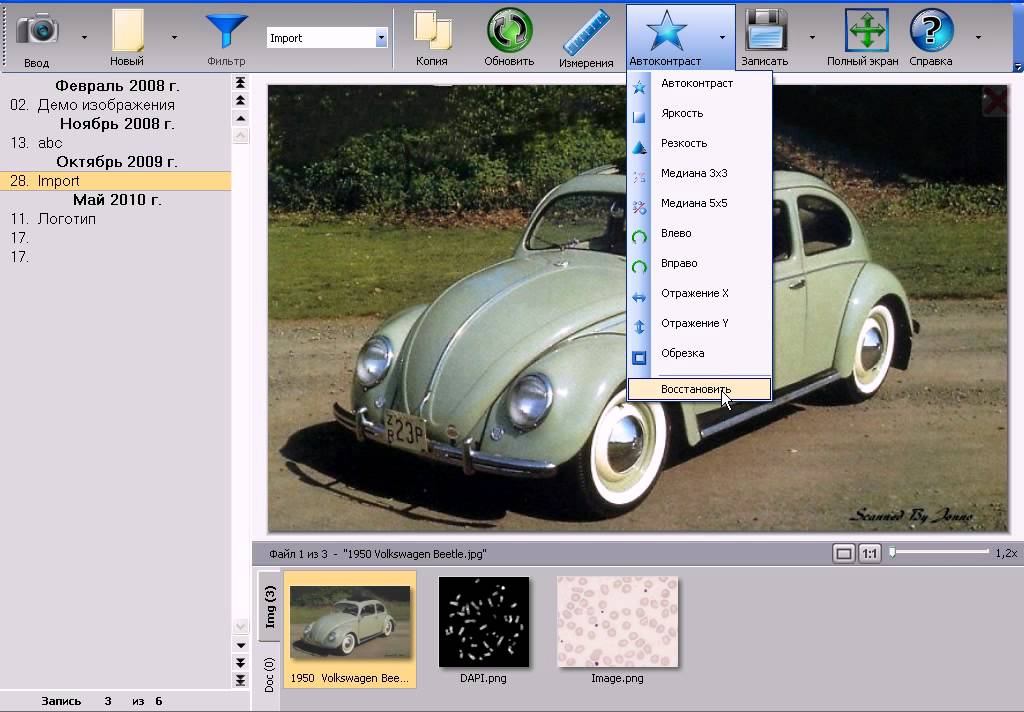
Task: Click the Копия copy icon
Action: click(x=432, y=31)
